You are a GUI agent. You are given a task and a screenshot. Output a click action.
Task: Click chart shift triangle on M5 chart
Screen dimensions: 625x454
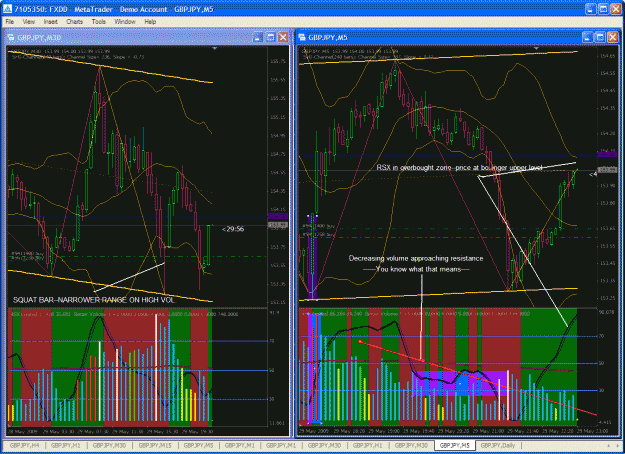point(536,48)
